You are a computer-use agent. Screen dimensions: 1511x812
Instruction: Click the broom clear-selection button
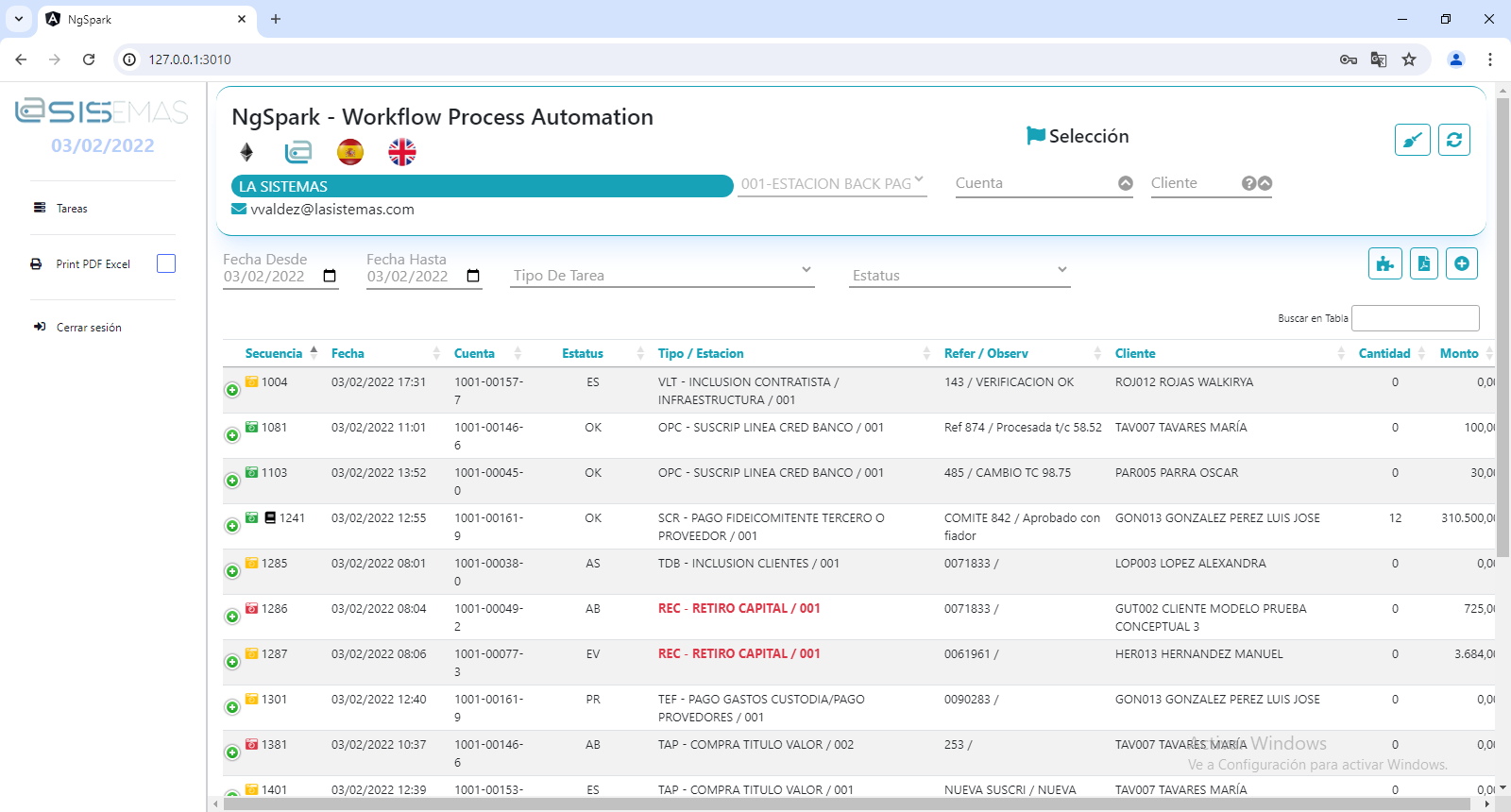click(1412, 140)
